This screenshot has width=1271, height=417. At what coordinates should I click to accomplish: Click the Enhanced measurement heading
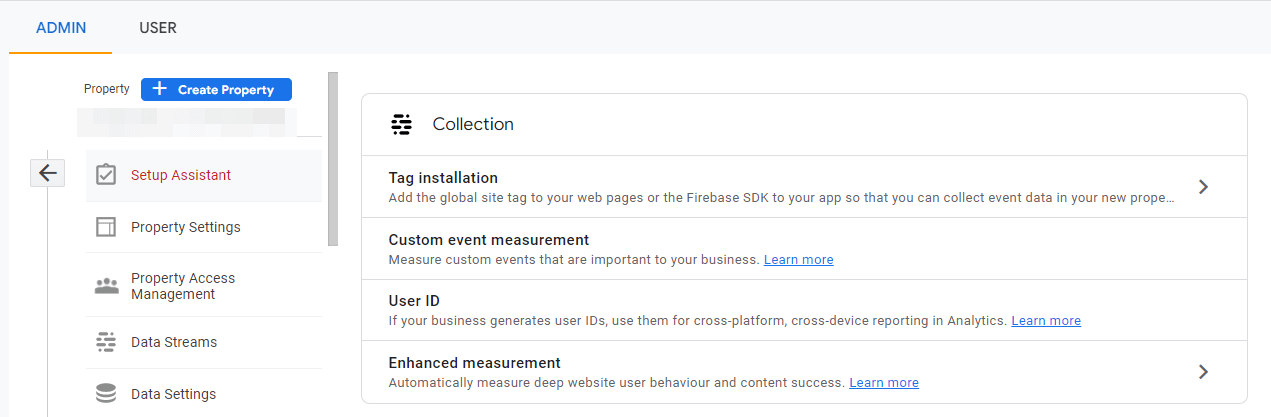coord(474,363)
